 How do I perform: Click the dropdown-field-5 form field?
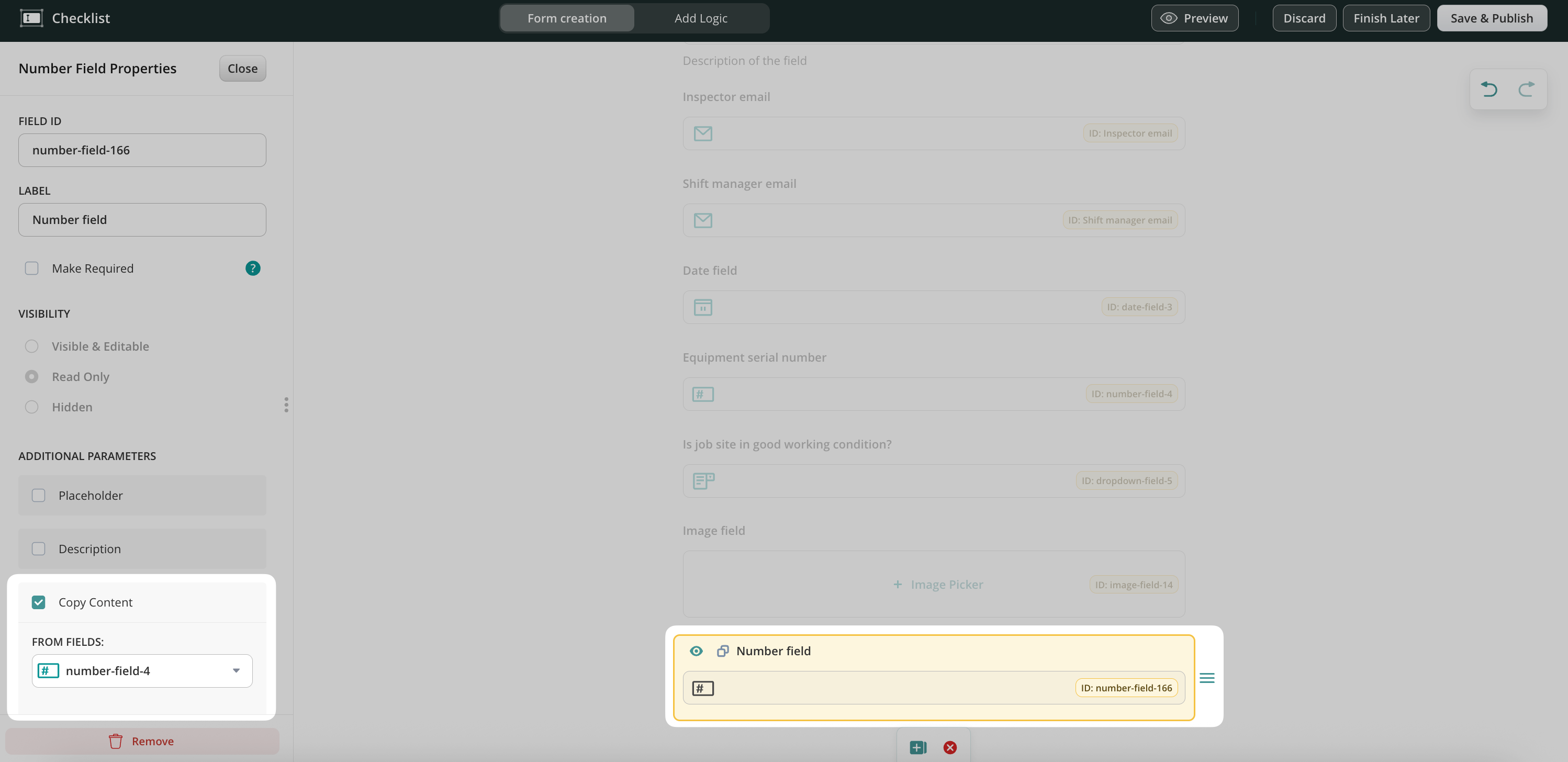(x=933, y=481)
